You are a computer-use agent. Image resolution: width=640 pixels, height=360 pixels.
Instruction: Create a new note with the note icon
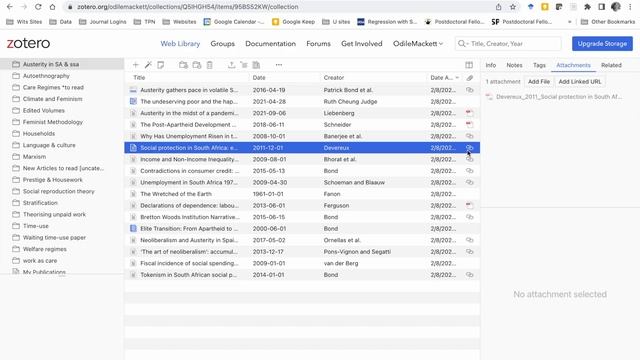click(161, 65)
